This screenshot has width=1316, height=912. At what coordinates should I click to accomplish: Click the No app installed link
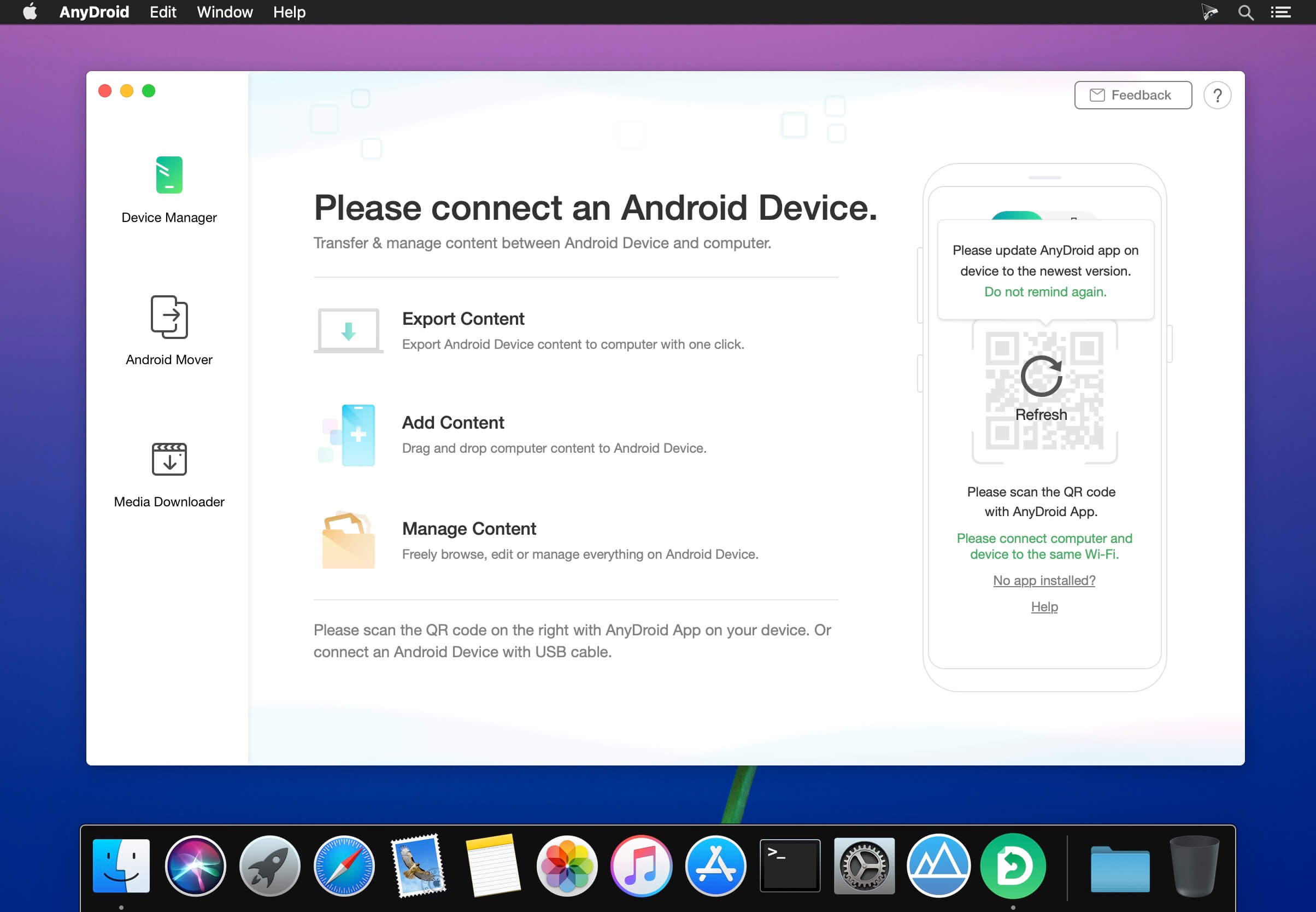coord(1043,580)
